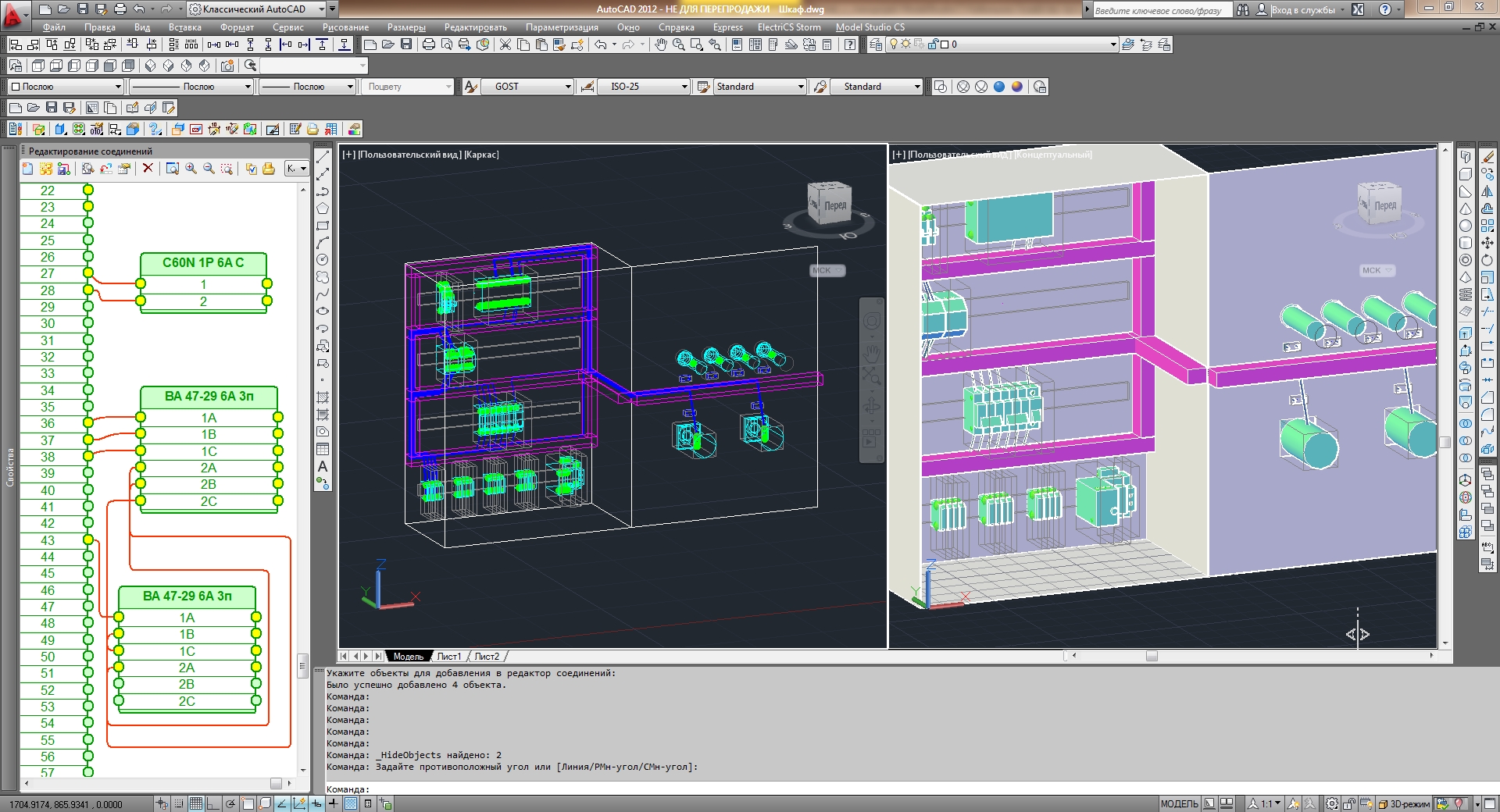Click the Cut scissors icon
Image resolution: width=1500 pixels, height=812 pixels.
coord(505,45)
